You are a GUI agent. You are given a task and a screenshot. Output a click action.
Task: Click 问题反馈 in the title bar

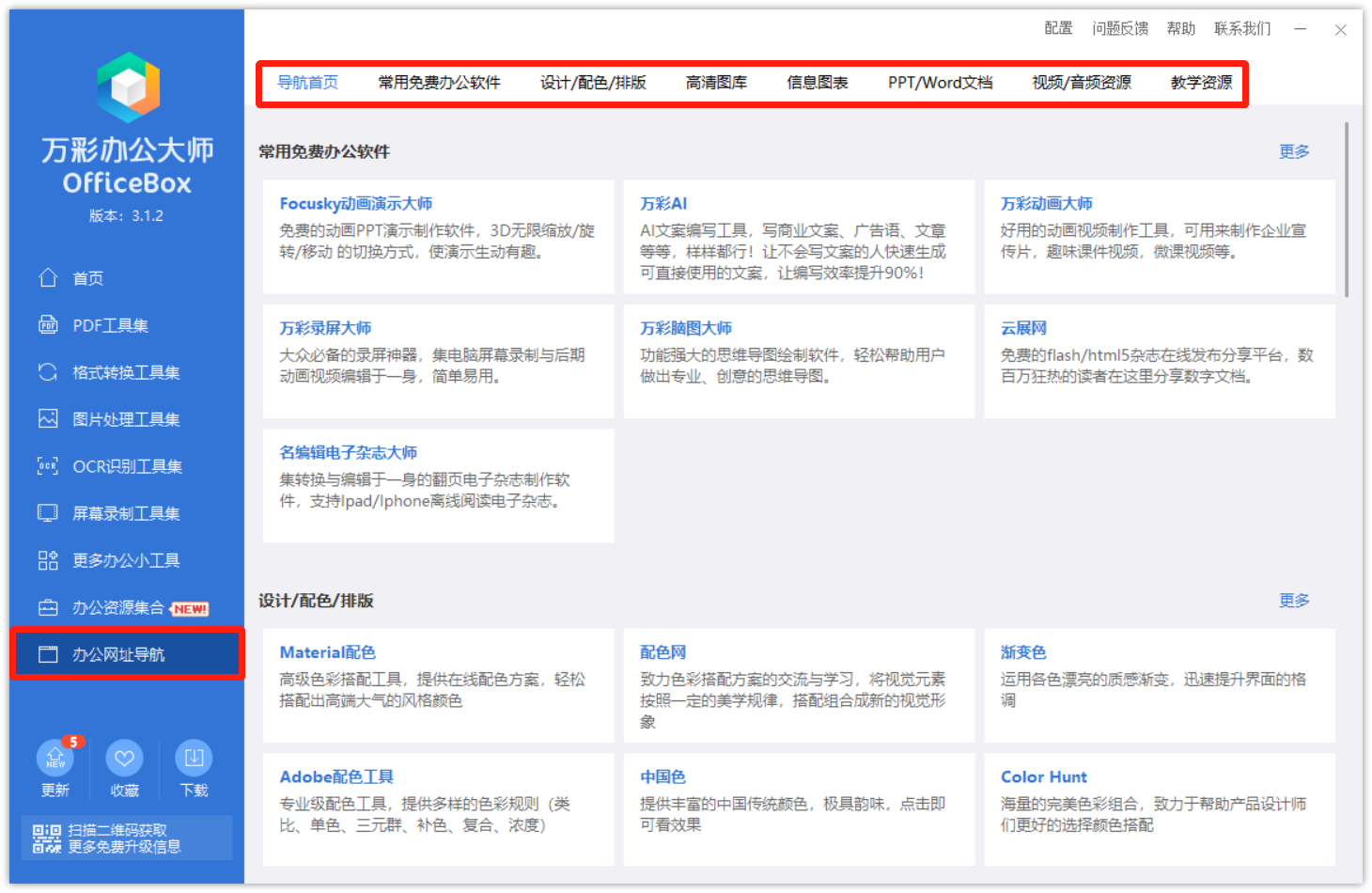coord(1120,28)
